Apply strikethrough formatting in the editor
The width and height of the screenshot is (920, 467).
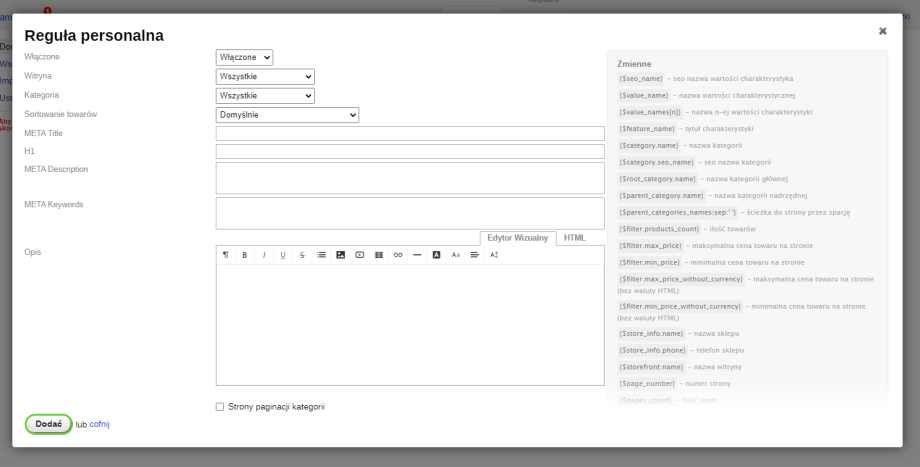coord(302,255)
